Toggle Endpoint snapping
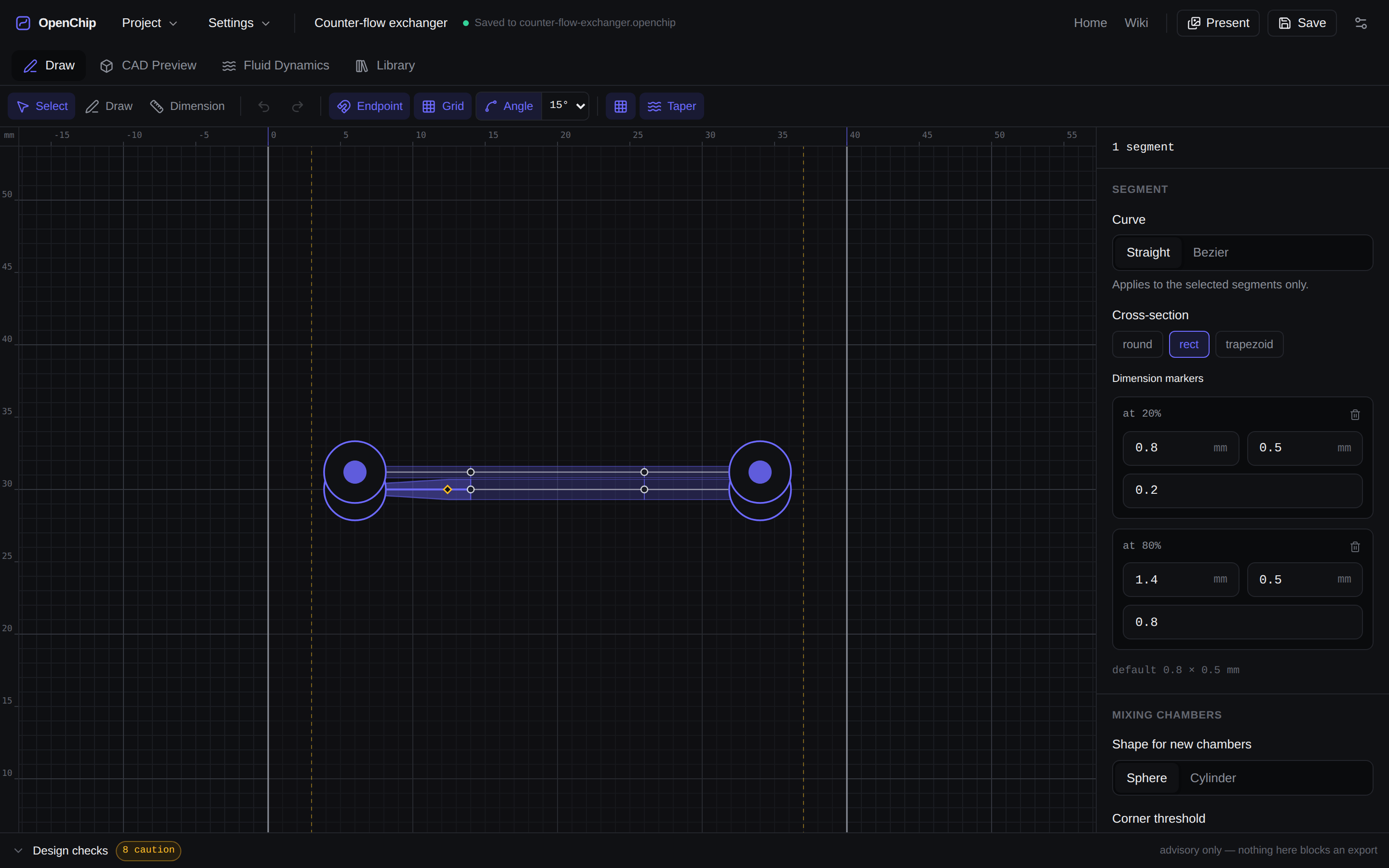Viewport: 1389px width, 868px height. (369, 106)
